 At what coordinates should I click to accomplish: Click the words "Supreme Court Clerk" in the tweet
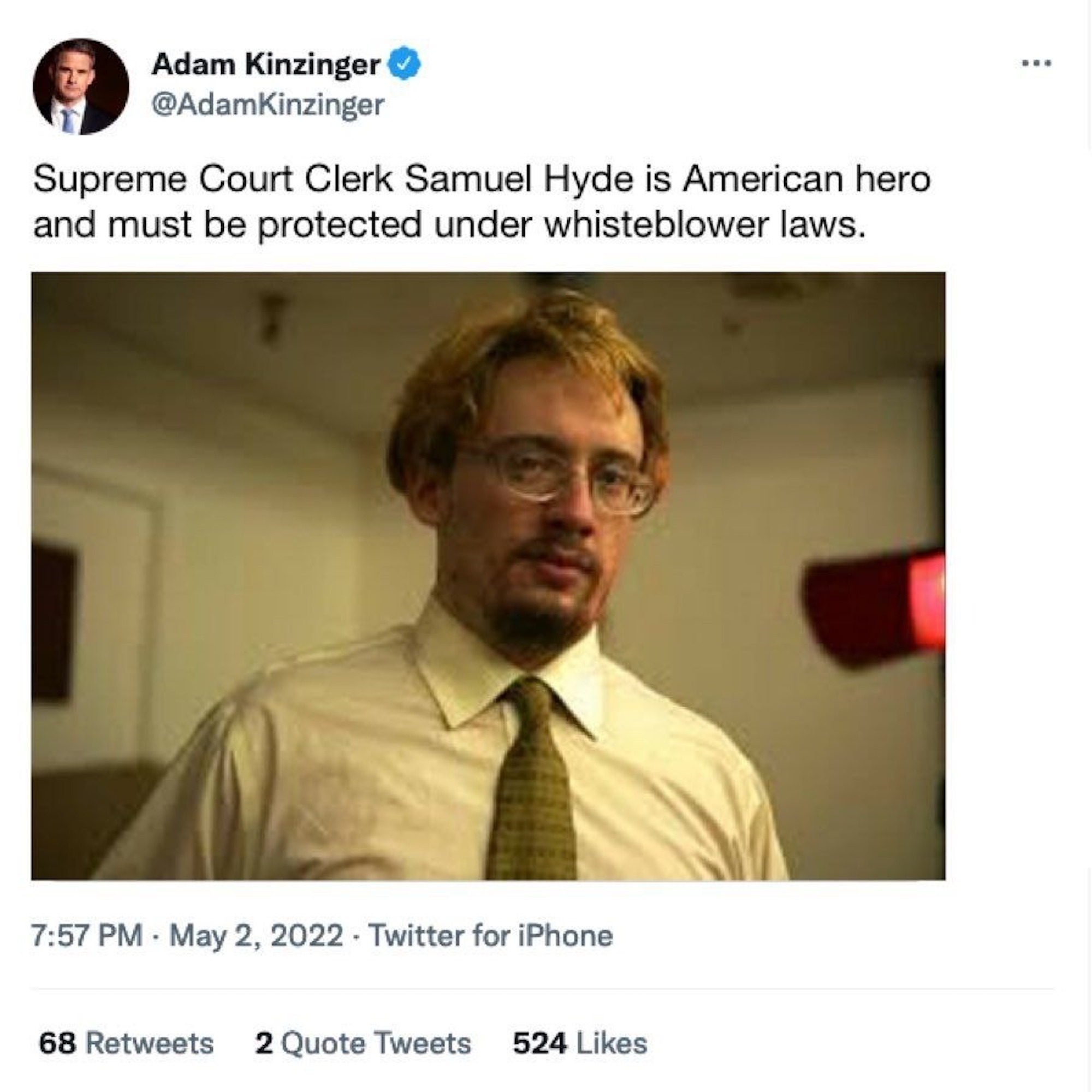pos(212,179)
